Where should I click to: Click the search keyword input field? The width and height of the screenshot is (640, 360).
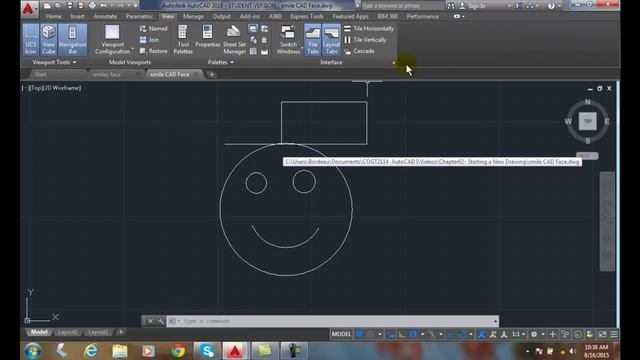(402, 6)
